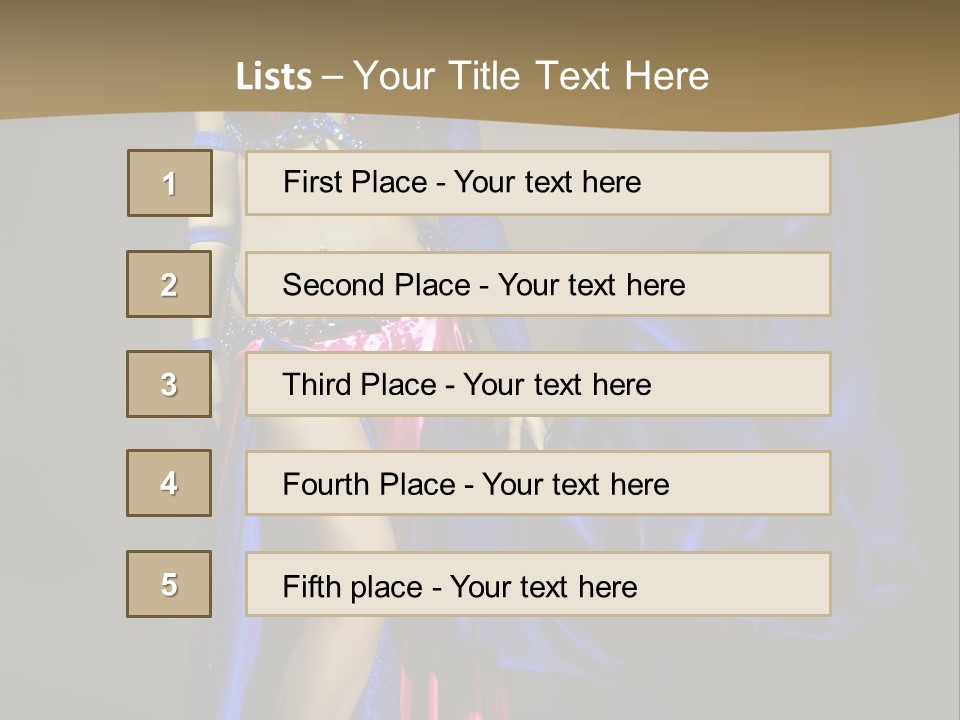Image resolution: width=960 pixels, height=720 pixels.
Task: Click the word "Fifth" in list item five
Action: pyautogui.click(x=312, y=586)
